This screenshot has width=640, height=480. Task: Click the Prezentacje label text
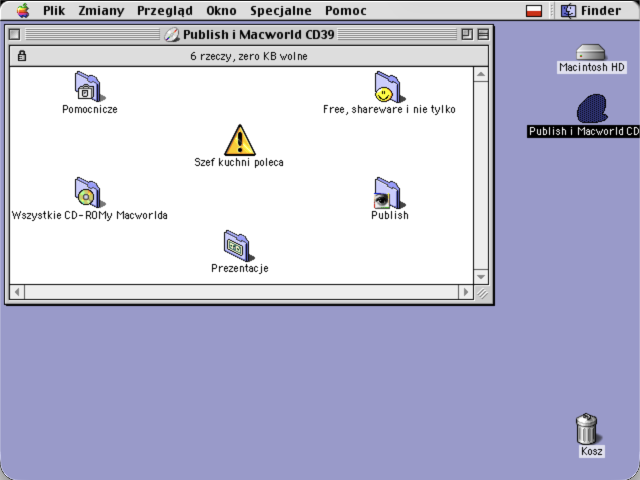click(240, 269)
